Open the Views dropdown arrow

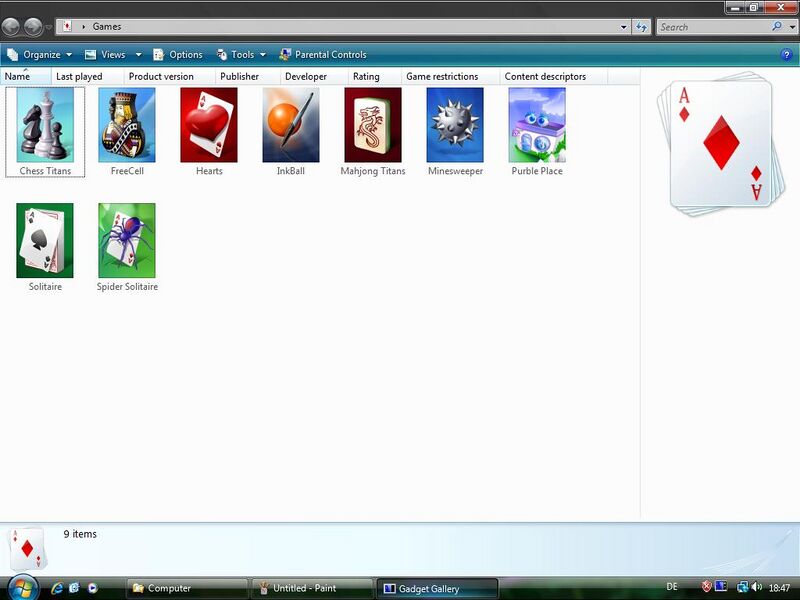click(138, 55)
